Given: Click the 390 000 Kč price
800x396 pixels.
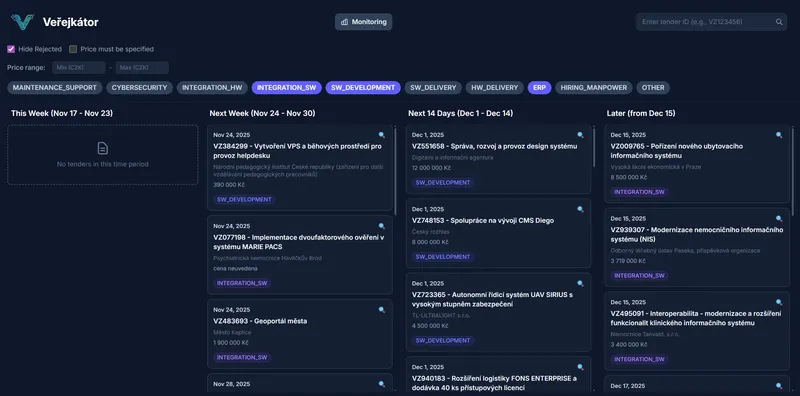Looking at the screenshot, I should [229, 185].
